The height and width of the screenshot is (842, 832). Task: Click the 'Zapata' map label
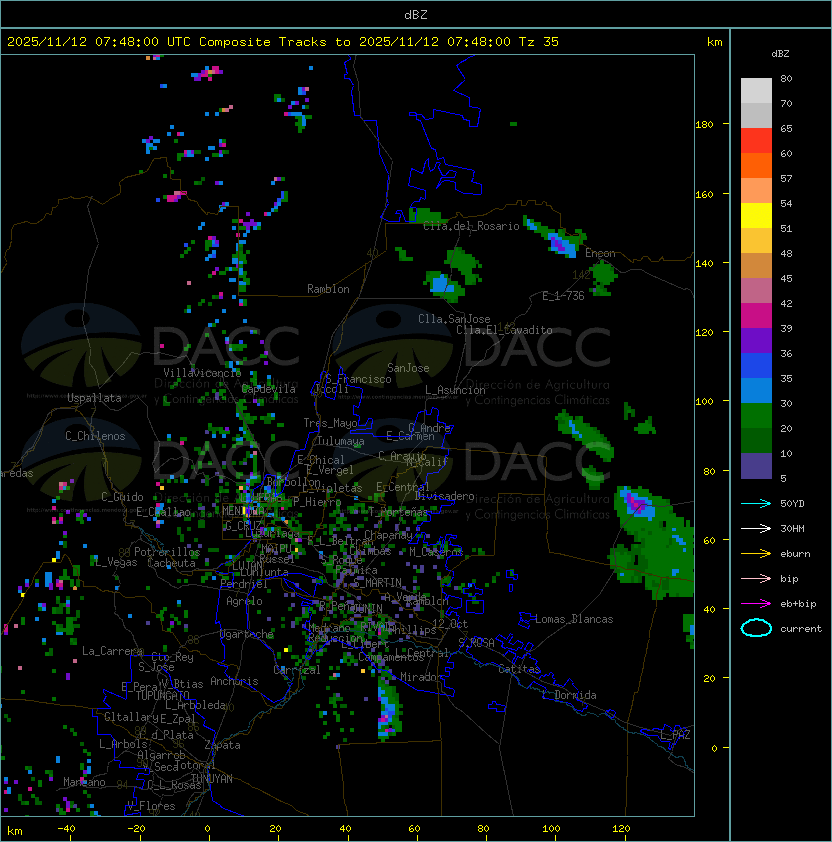222,745
